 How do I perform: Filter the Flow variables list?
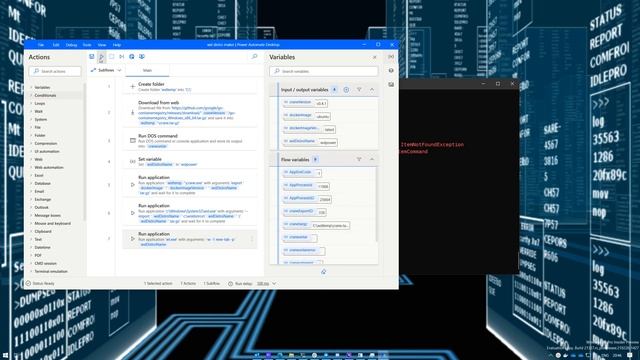click(x=359, y=159)
